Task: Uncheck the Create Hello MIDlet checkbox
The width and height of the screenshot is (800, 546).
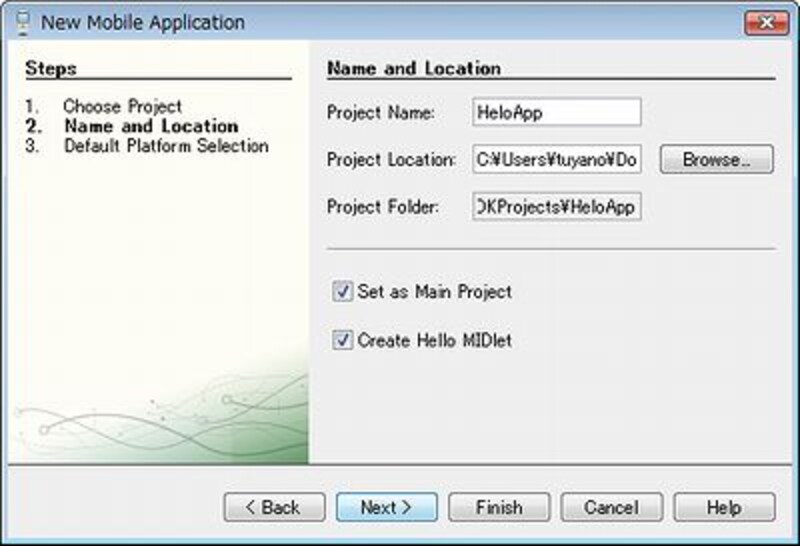Action: pos(342,341)
